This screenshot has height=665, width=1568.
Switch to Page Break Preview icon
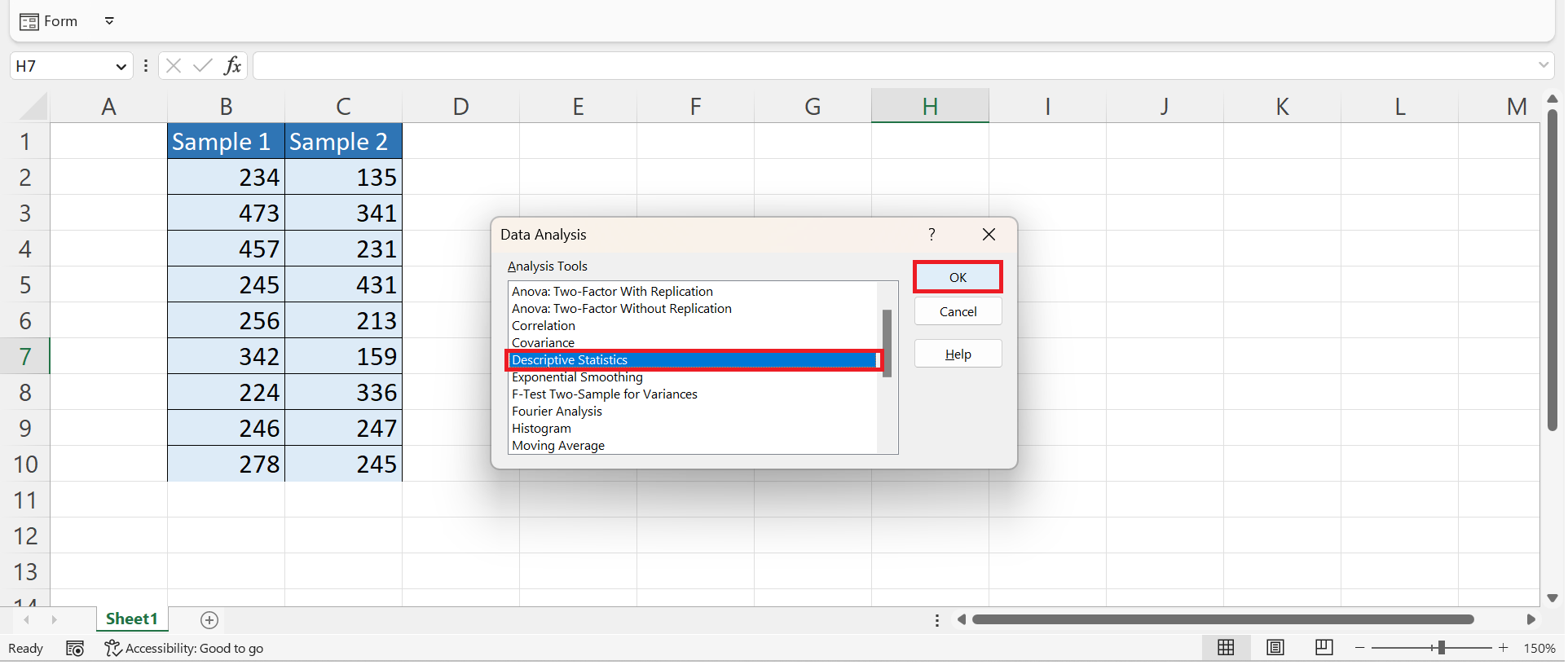point(1324,648)
